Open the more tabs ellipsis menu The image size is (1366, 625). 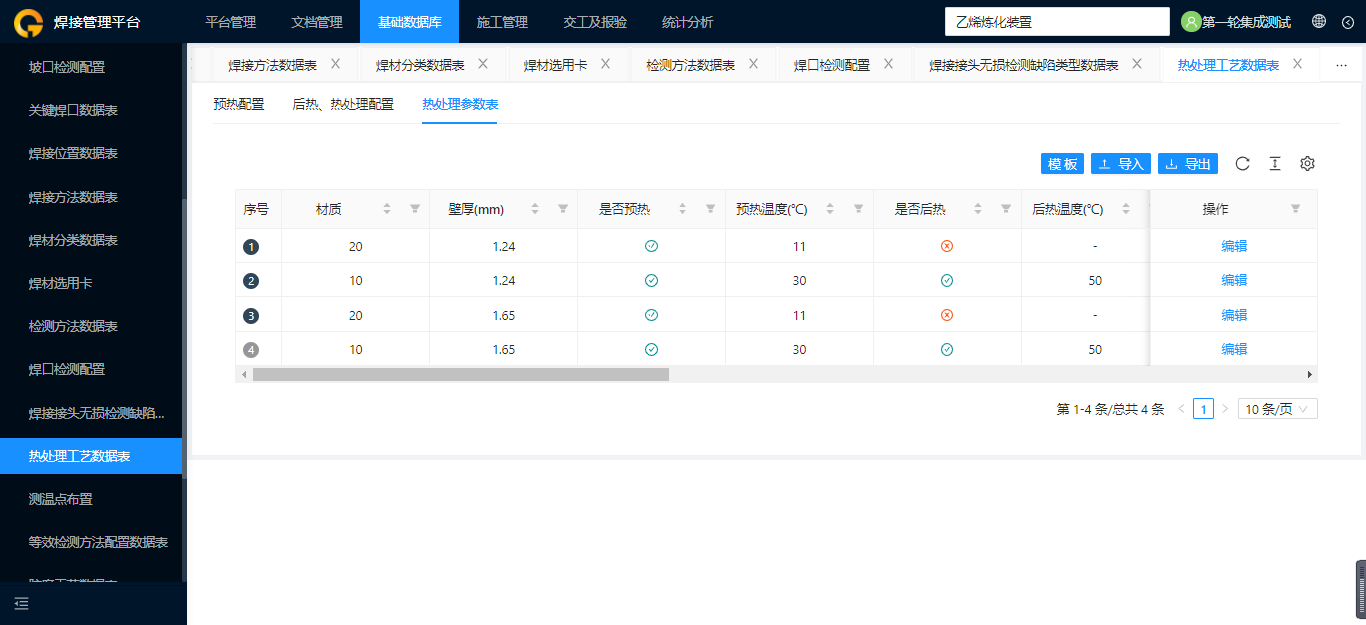1342,65
